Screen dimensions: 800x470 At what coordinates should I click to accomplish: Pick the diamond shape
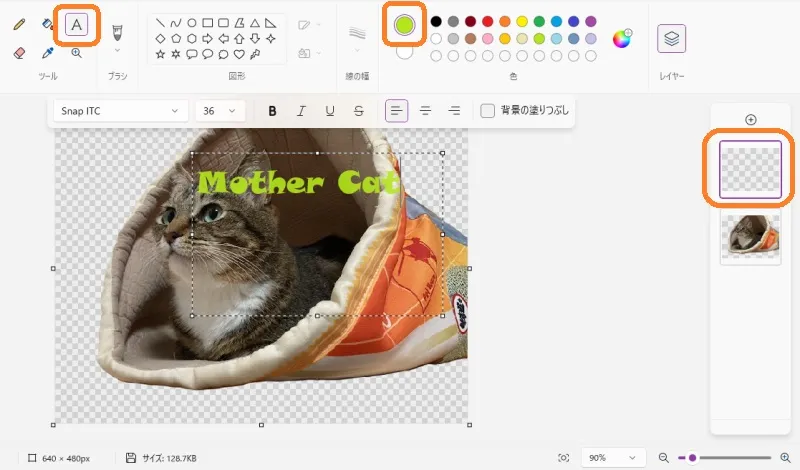pos(160,38)
